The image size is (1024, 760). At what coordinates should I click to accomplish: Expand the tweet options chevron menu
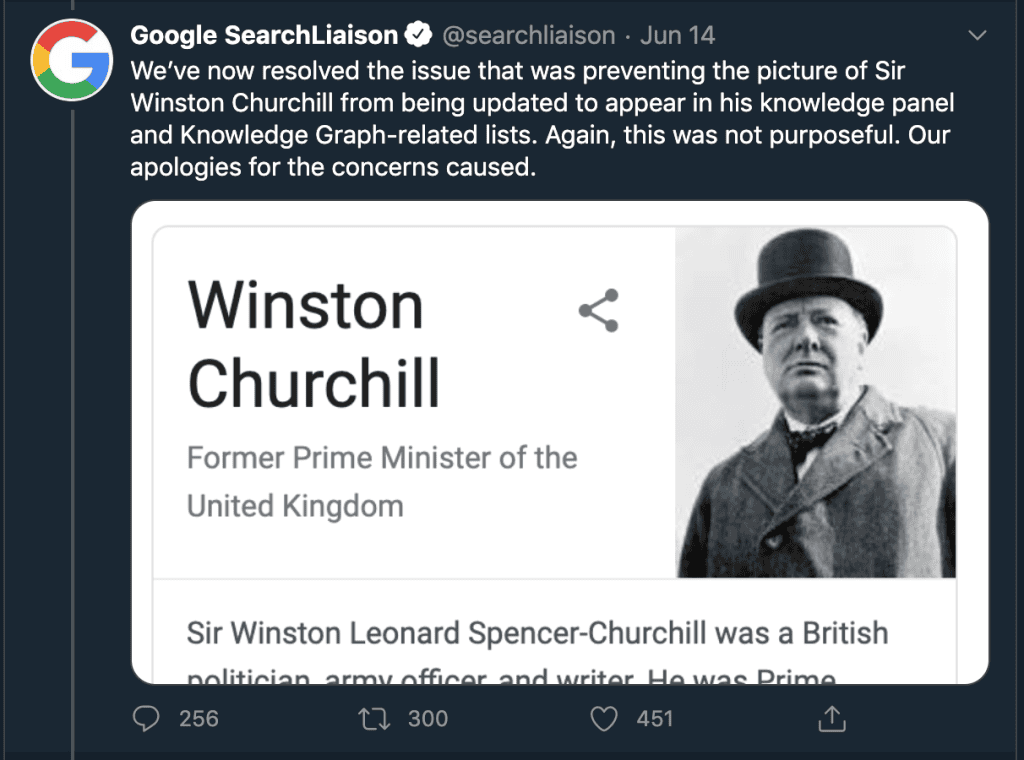pos(979,36)
